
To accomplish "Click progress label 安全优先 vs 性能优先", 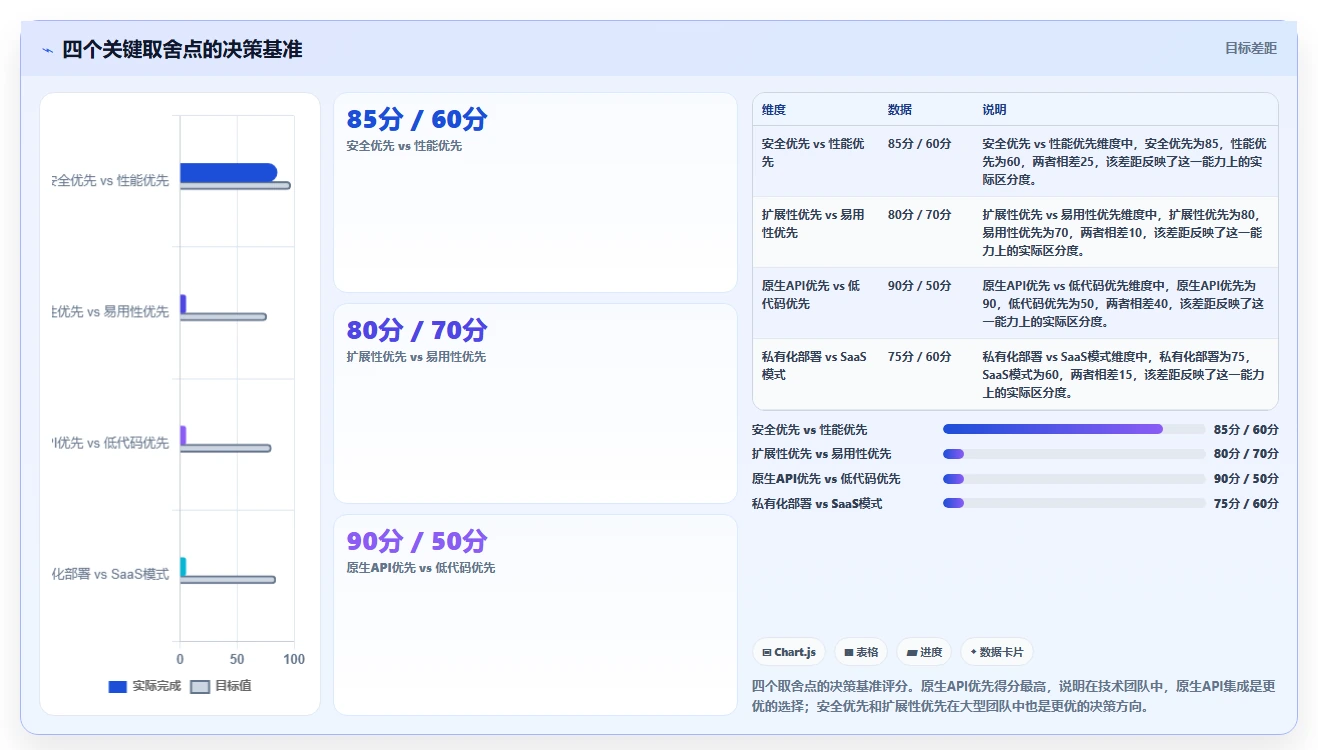I will pyautogui.click(x=809, y=430).
